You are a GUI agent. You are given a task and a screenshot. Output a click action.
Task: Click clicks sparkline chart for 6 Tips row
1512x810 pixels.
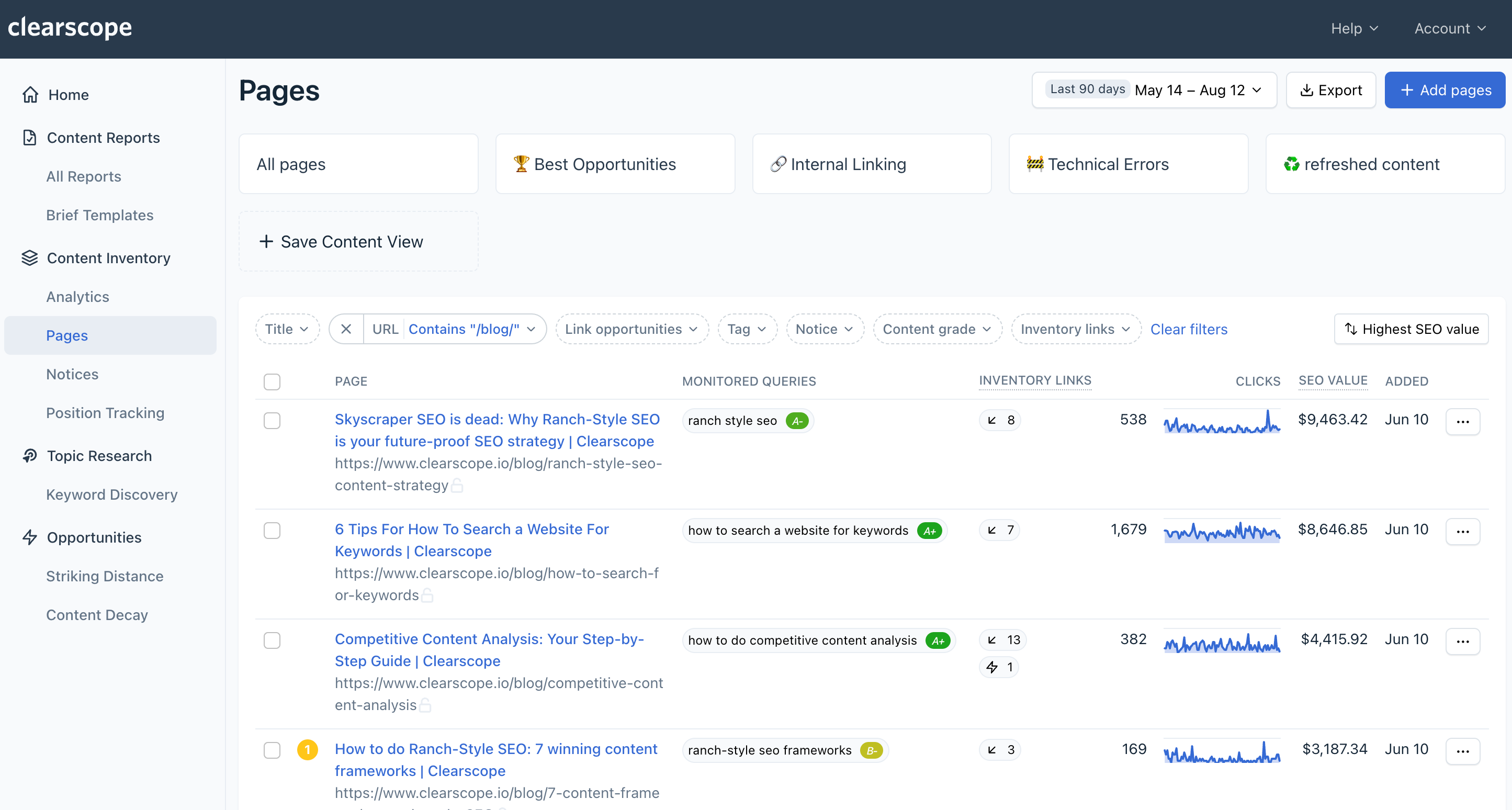coord(1222,532)
